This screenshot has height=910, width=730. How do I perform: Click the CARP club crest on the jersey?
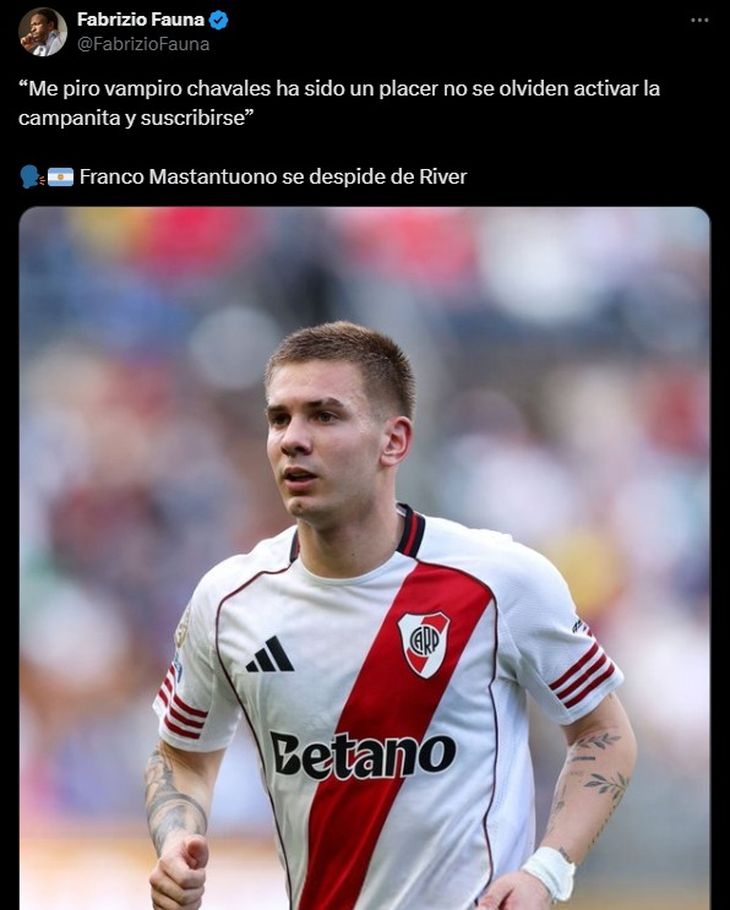424,644
